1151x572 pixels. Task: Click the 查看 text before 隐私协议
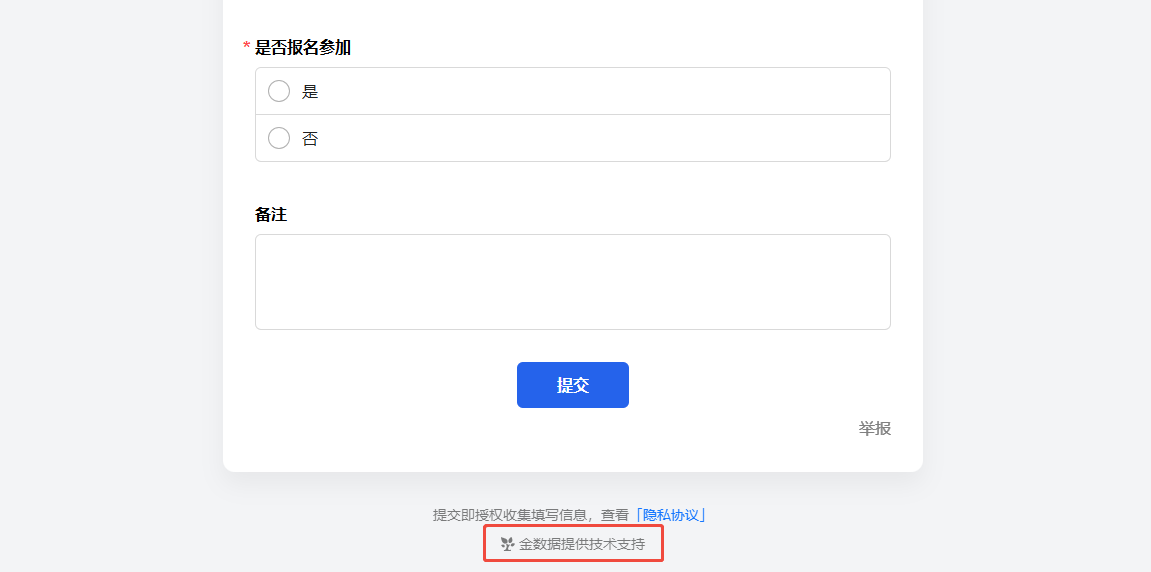[x=615, y=515]
